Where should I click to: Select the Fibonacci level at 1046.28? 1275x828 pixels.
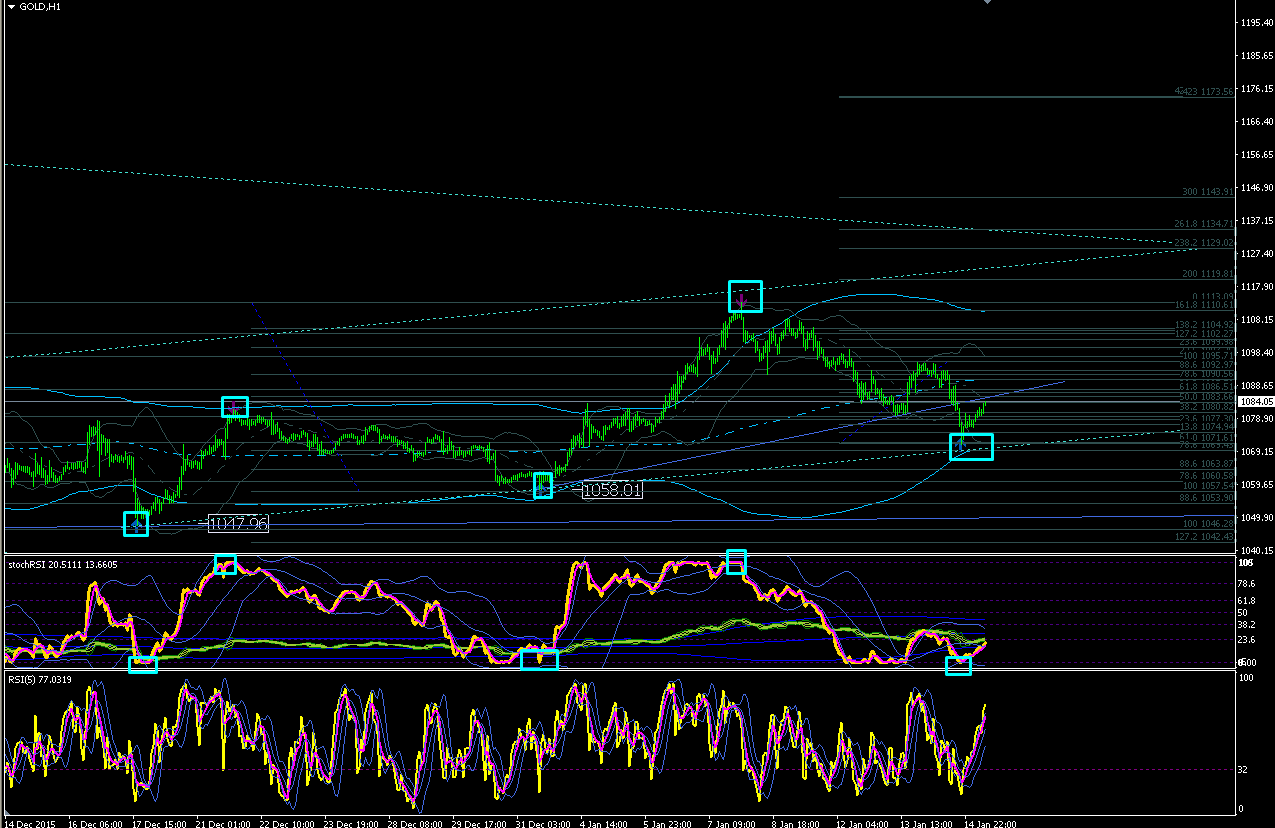pos(1208,524)
